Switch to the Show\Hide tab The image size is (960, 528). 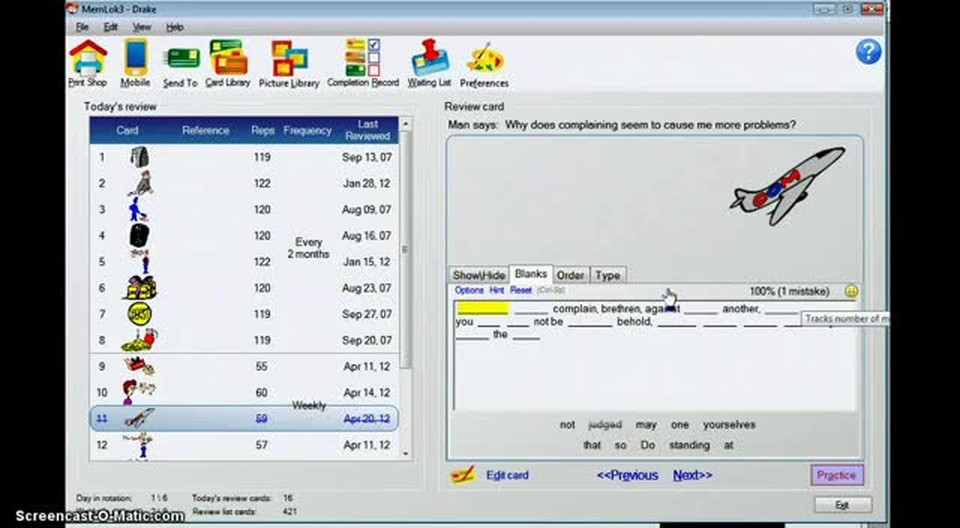click(x=479, y=275)
